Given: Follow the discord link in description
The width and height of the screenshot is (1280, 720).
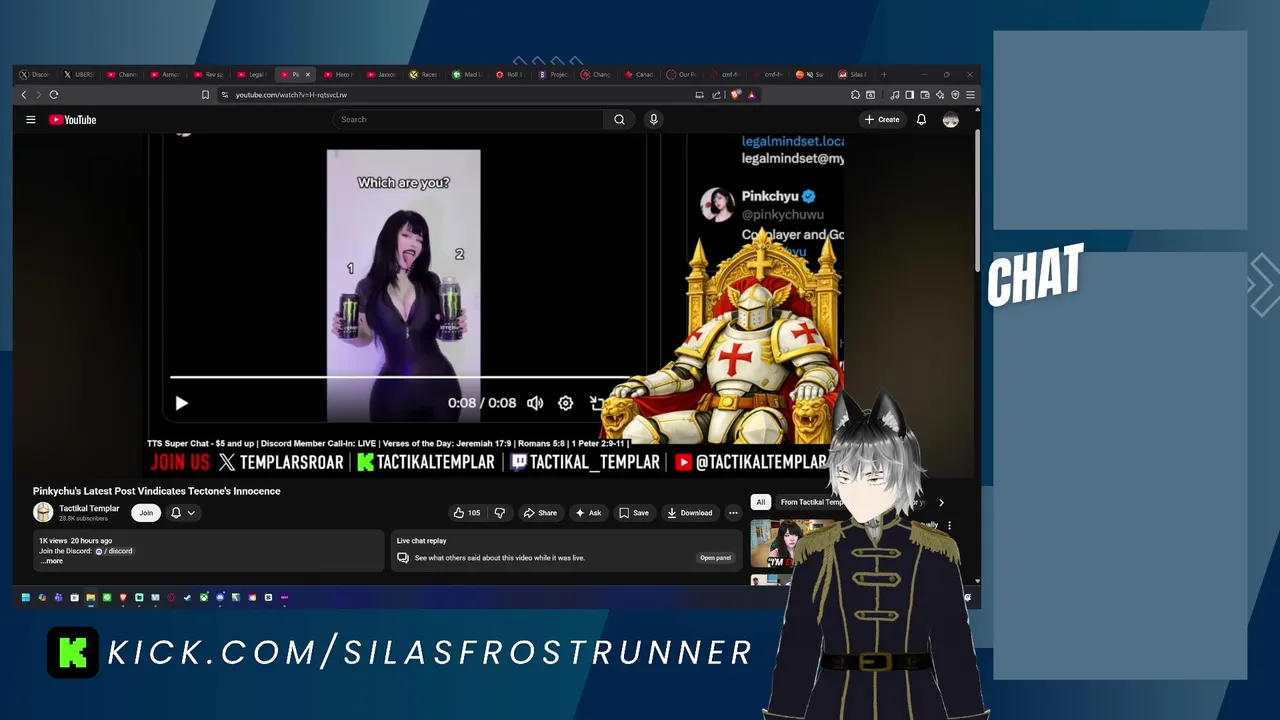Looking at the screenshot, I should [x=115, y=551].
